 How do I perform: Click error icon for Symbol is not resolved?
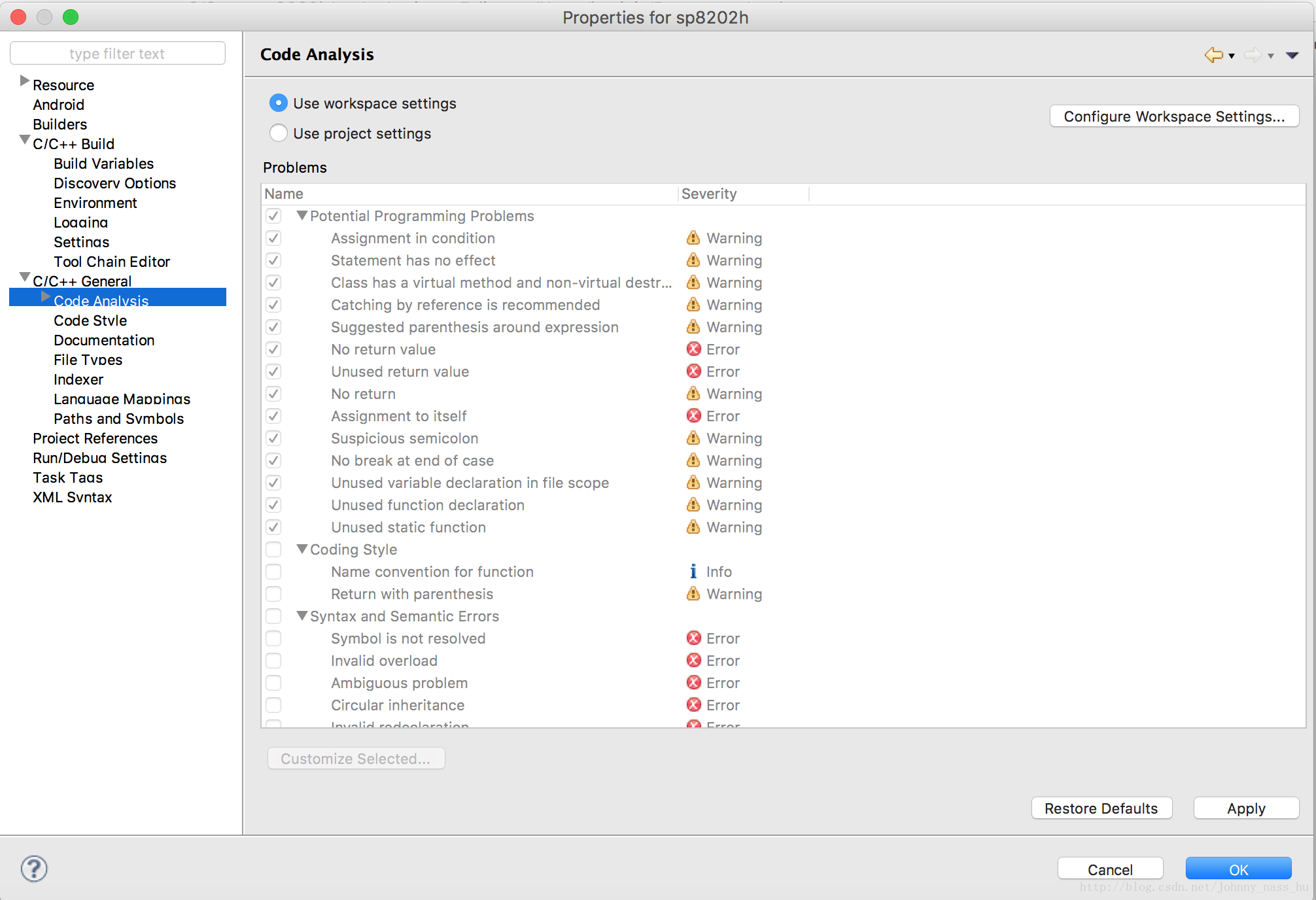[693, 638]
